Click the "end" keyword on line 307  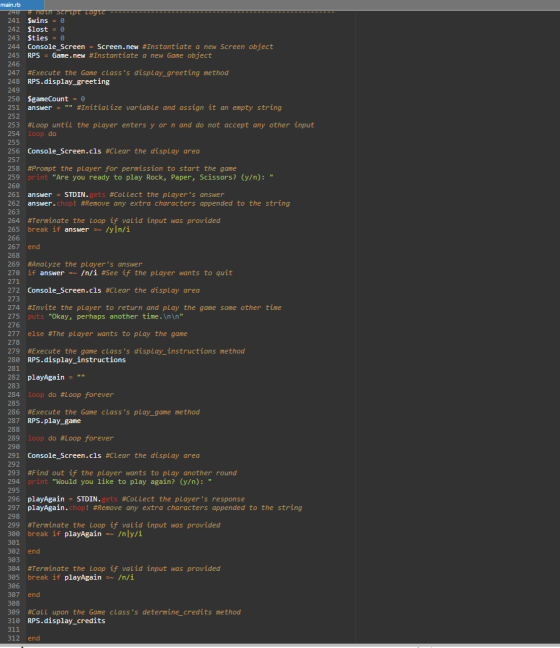(34, 595)
